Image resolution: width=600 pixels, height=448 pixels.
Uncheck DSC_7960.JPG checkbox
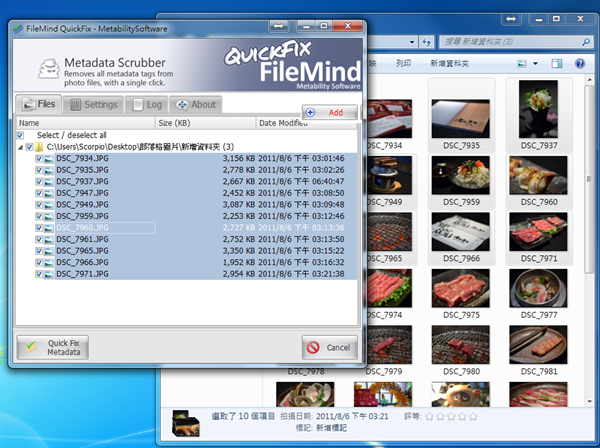39,228
